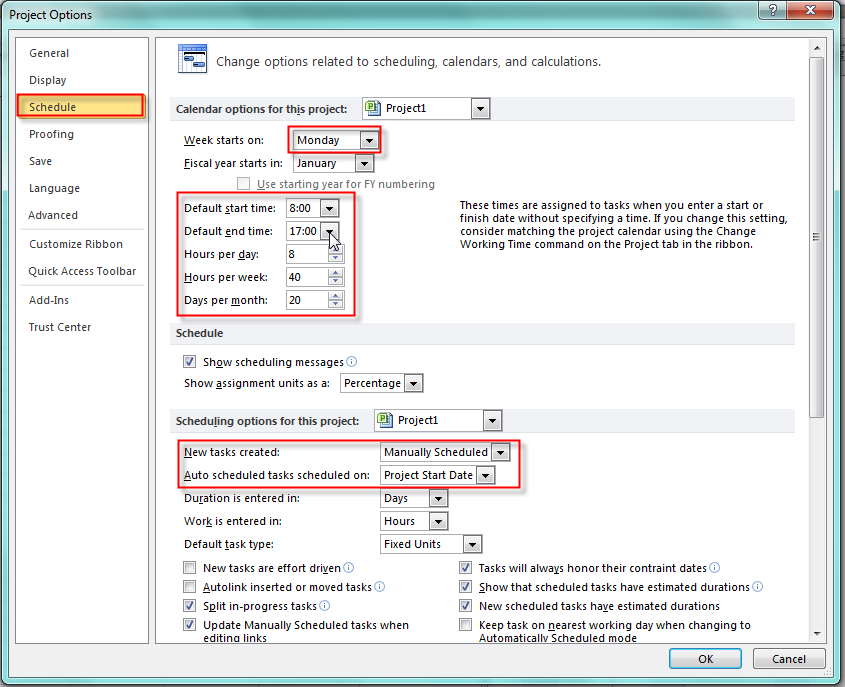Image resolution: width=845 pixels, height=687 pixels.
Task: Click the schedule calendar icon in header
Action: click(192, 60)
